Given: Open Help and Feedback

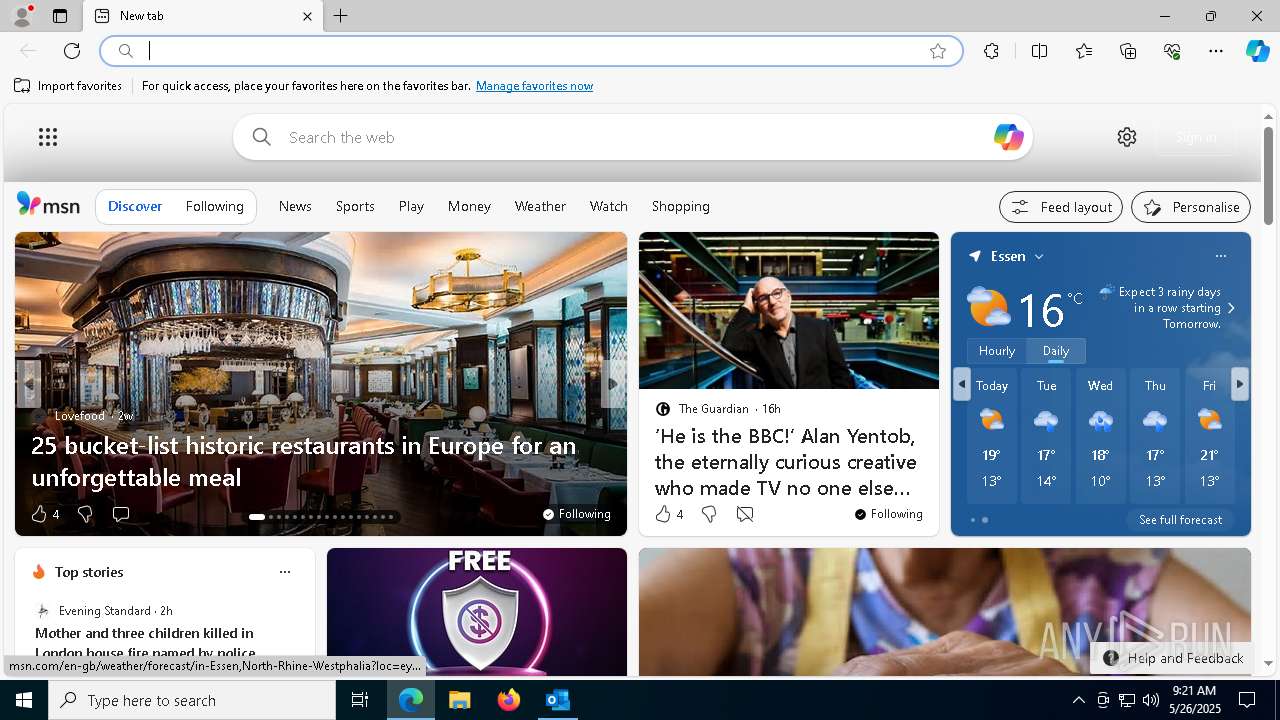Looking at the screenshot, I should (x=1172, y=658).
